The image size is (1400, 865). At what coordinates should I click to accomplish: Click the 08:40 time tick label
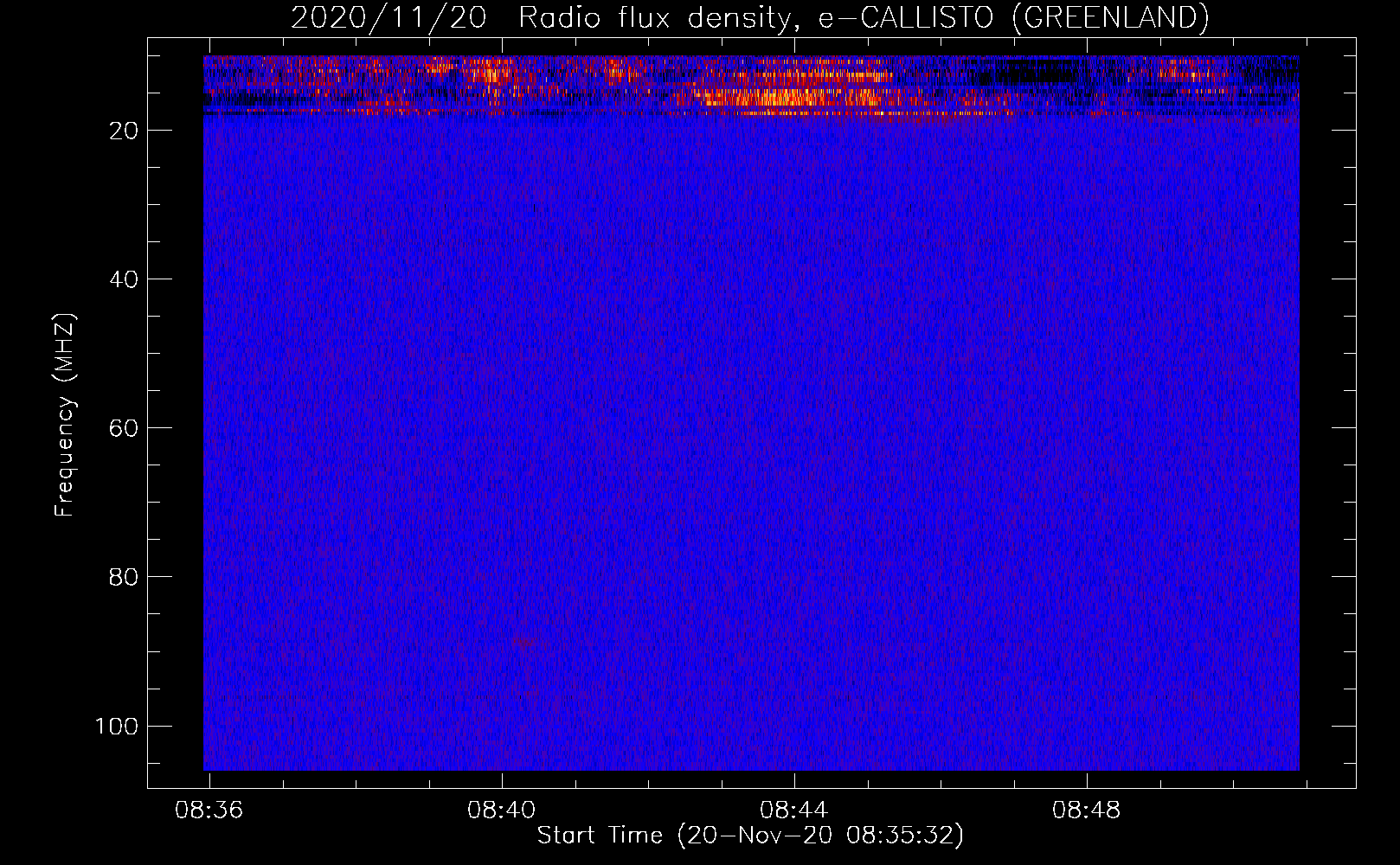point(501,811)
